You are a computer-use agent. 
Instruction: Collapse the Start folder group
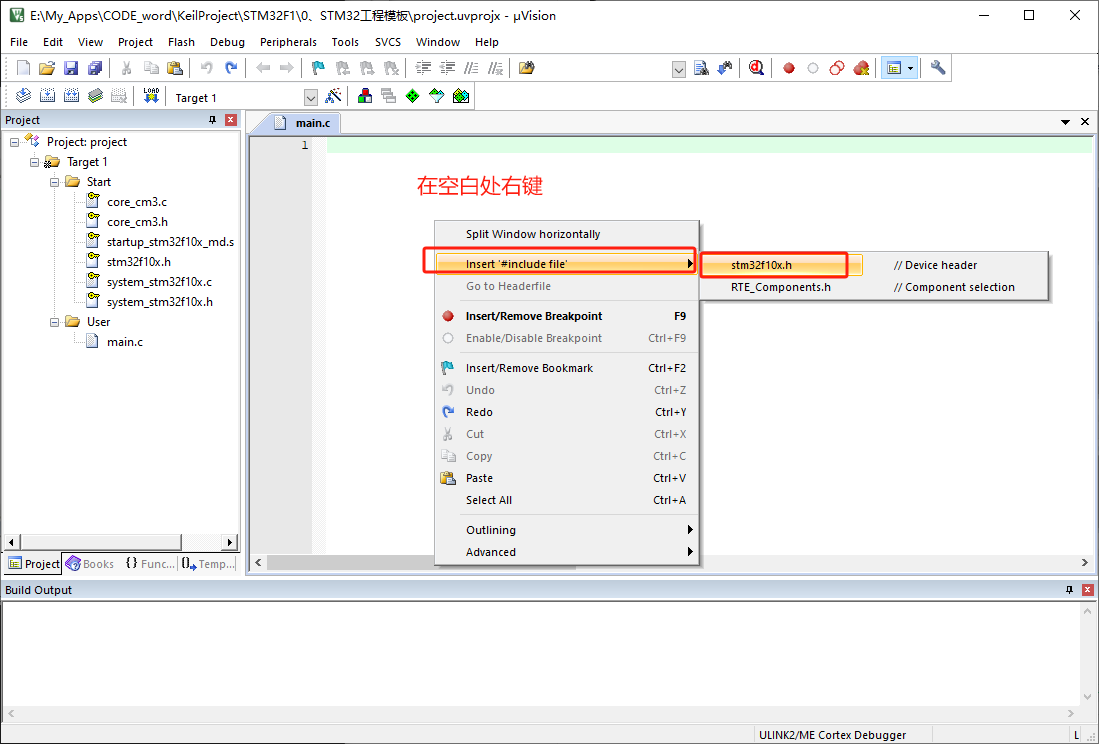[55, 182]
